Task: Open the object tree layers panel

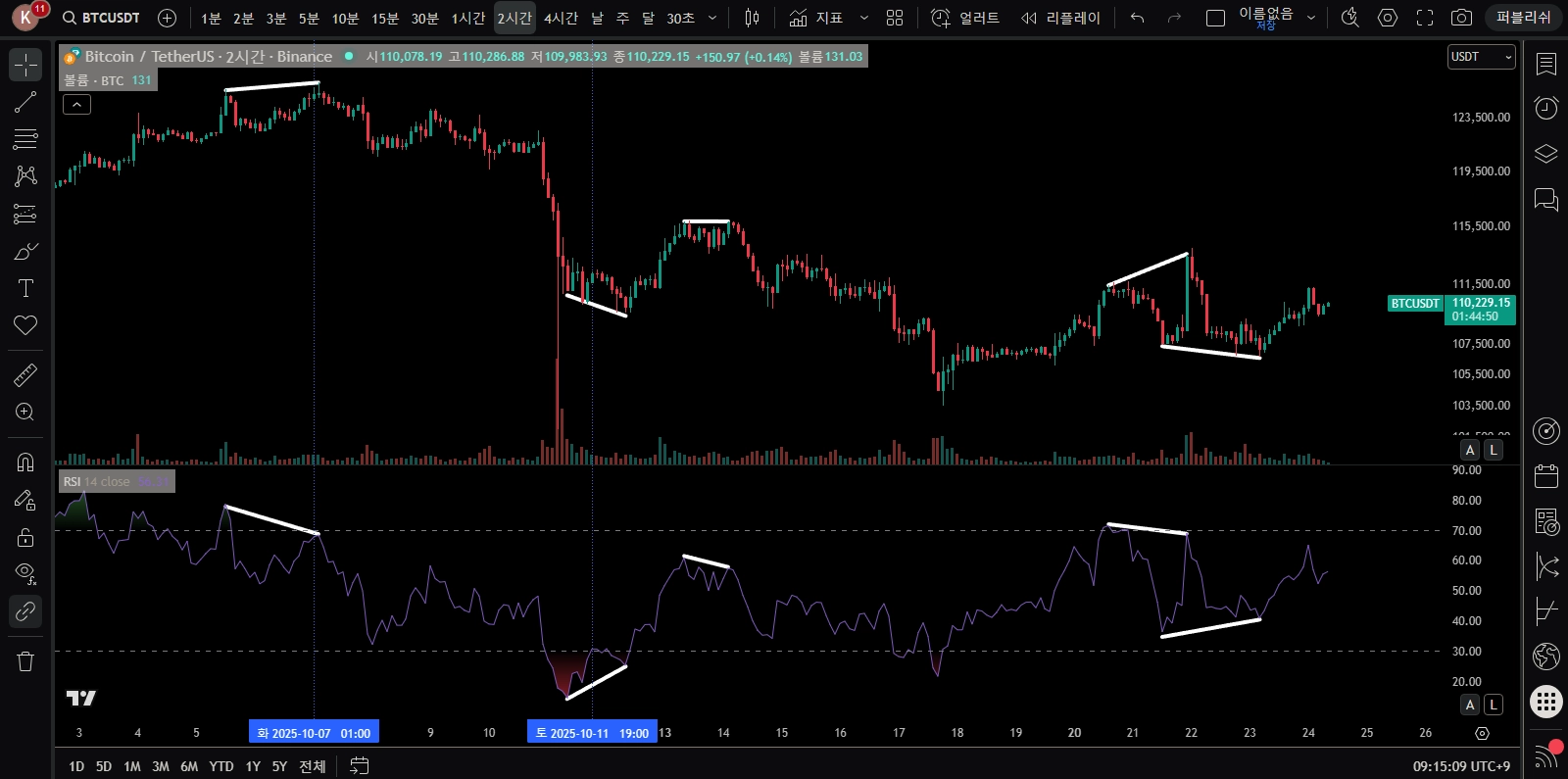Action: 1546,154
